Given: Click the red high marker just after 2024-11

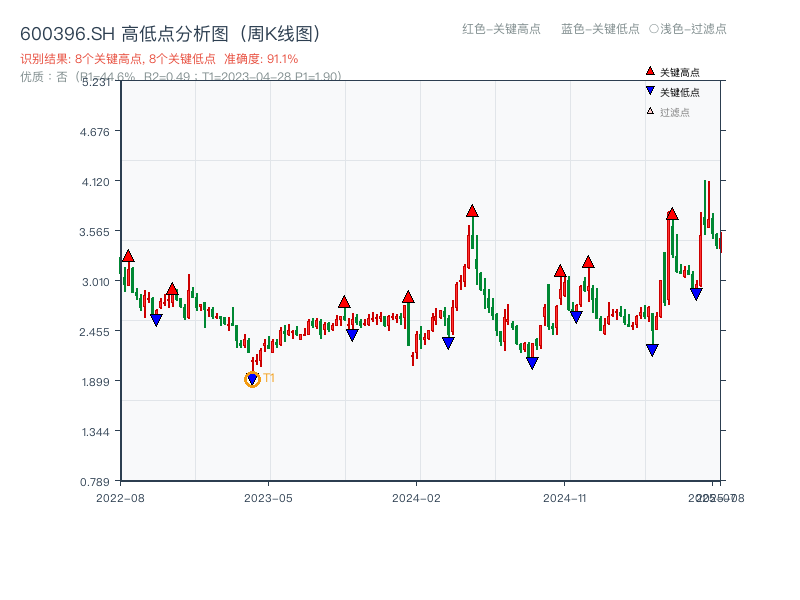Looking at the screenshot, I should tap(588, 262).
